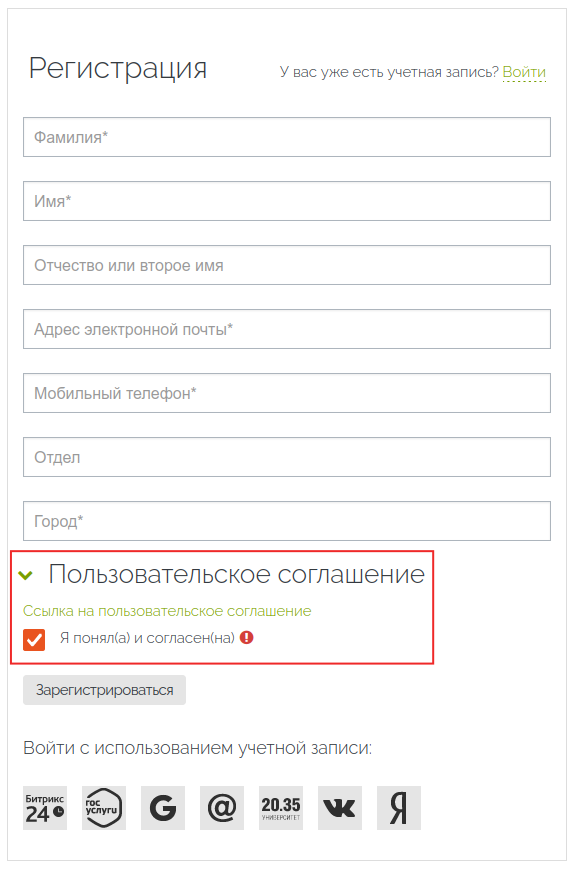Click the 'Город*' input field
575x869 pixels.
287,521
